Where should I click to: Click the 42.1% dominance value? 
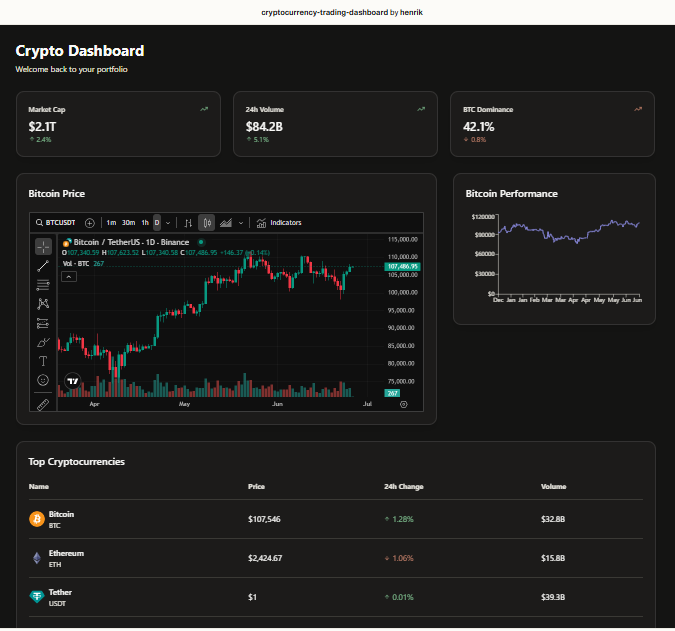478,127
